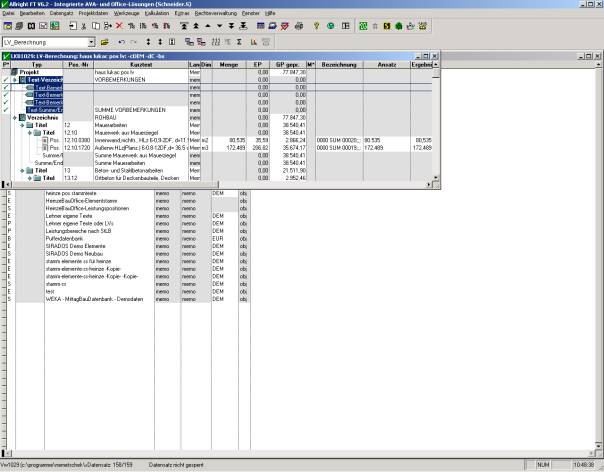The height and width of the screenshot is (472, 604).
Task: Click the Sigma sum icon
Action: (239, 42)
